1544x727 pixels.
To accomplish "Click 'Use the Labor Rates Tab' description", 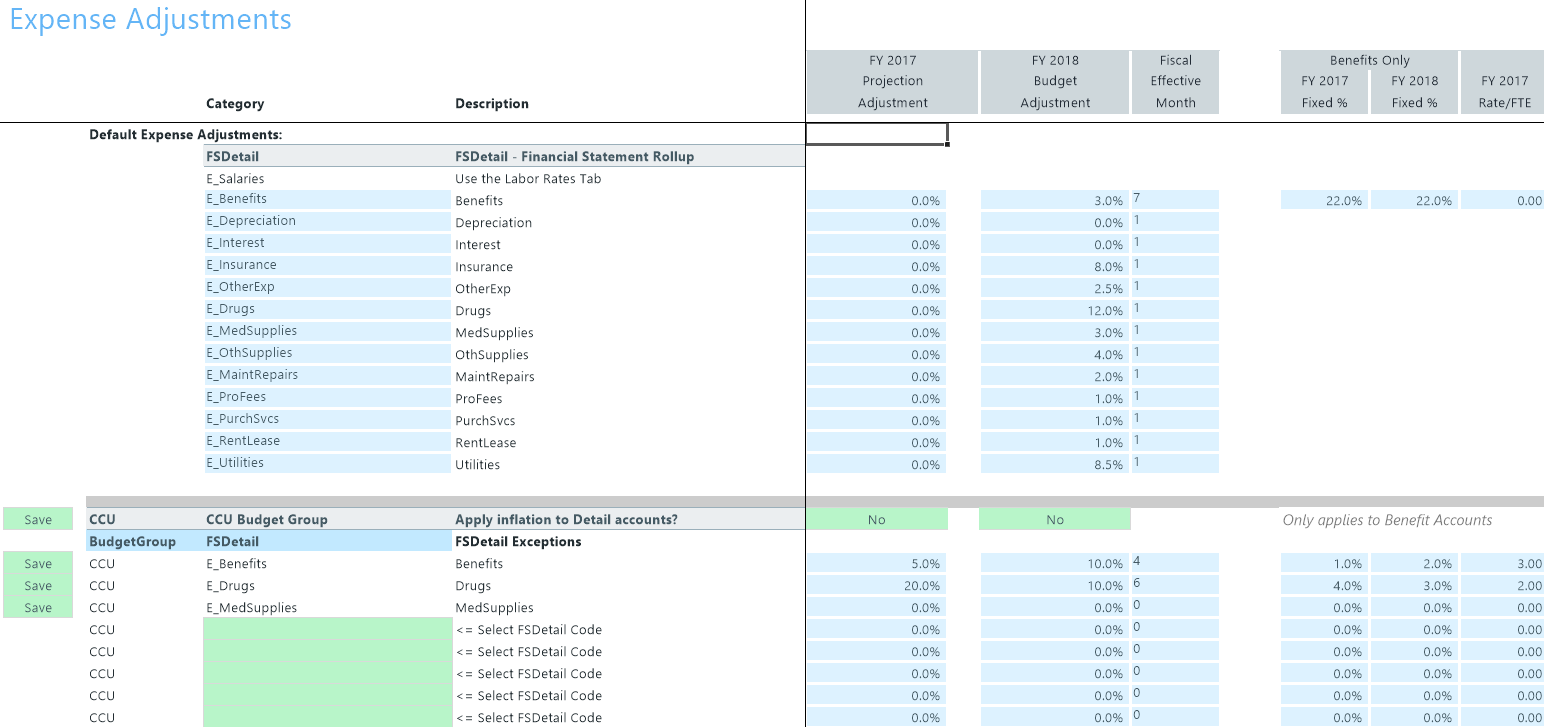I will (528, 178).
